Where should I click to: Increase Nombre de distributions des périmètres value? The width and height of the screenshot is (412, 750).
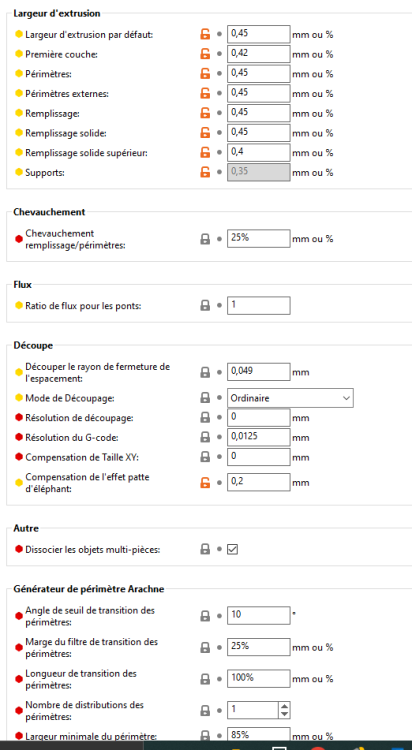click(x=284, y=706)
